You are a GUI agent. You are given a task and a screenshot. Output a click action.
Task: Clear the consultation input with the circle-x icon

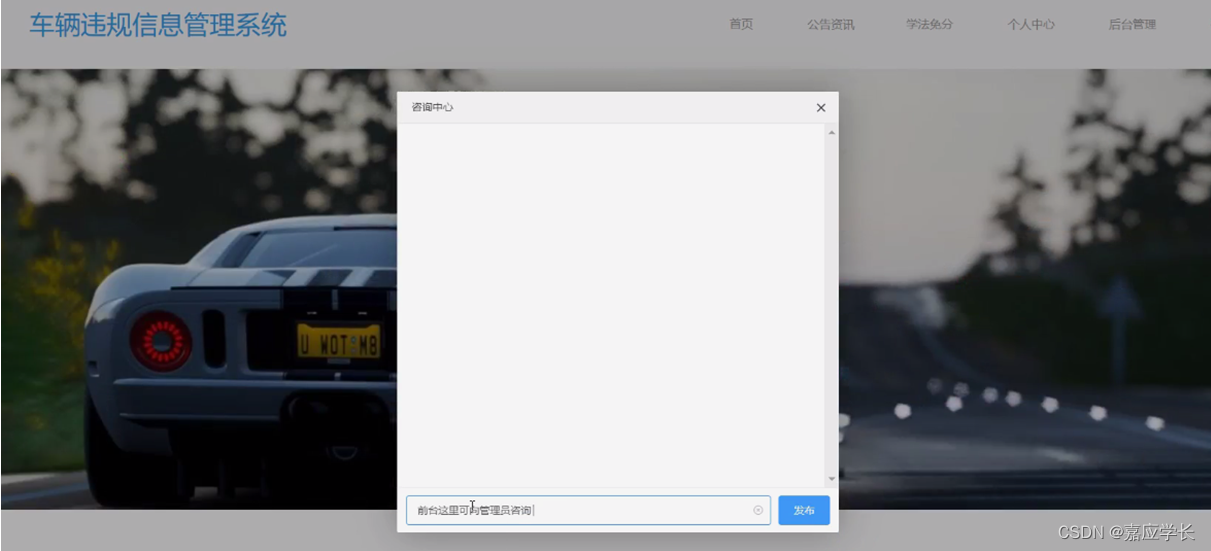(758, 510)
